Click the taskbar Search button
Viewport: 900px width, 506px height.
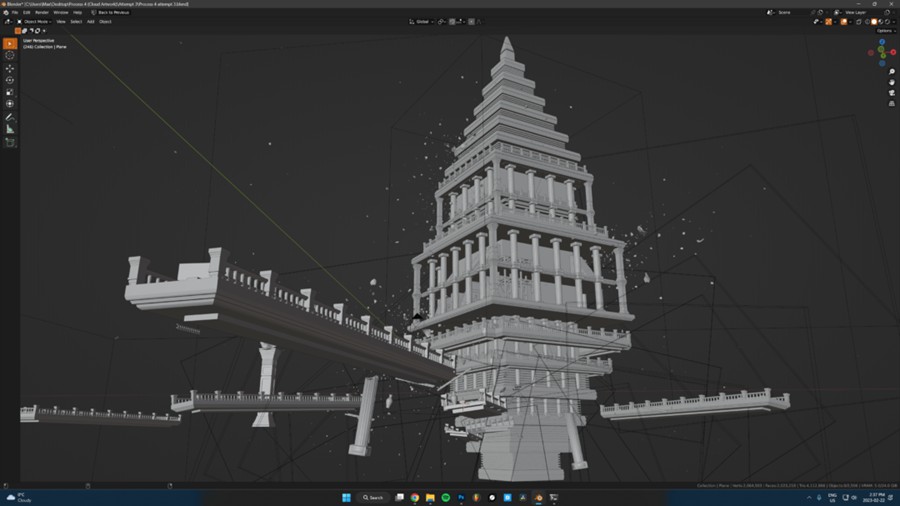click(373, 497)
